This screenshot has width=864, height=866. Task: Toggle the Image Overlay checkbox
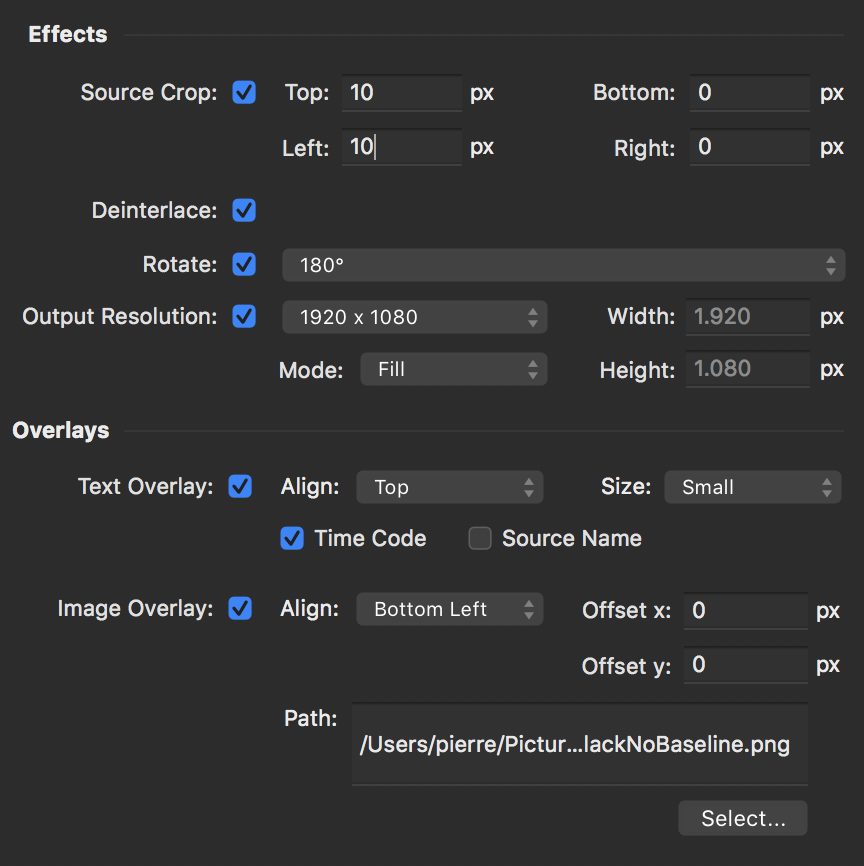coord(240,609)
